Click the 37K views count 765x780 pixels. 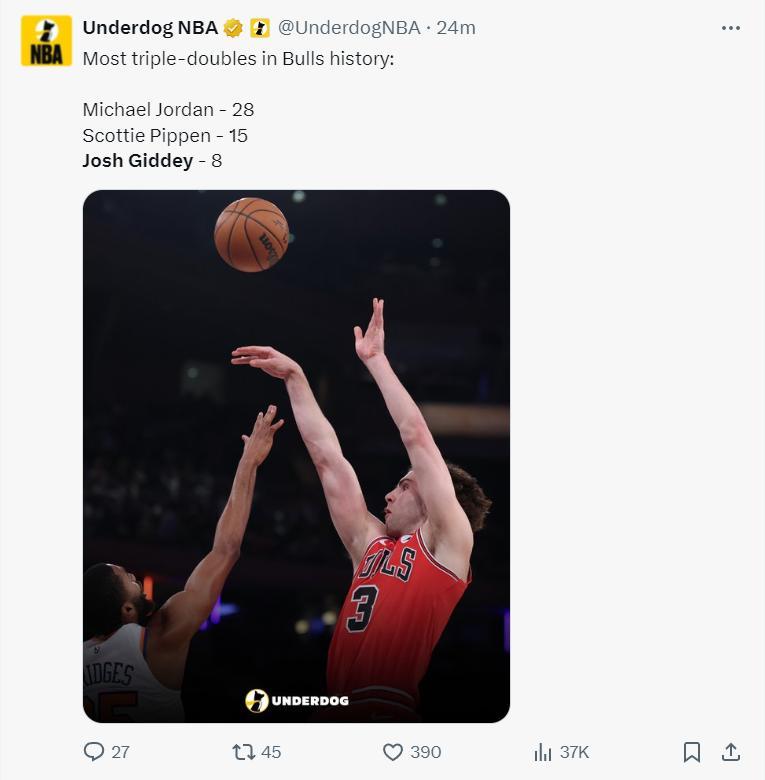coord(573,751)
